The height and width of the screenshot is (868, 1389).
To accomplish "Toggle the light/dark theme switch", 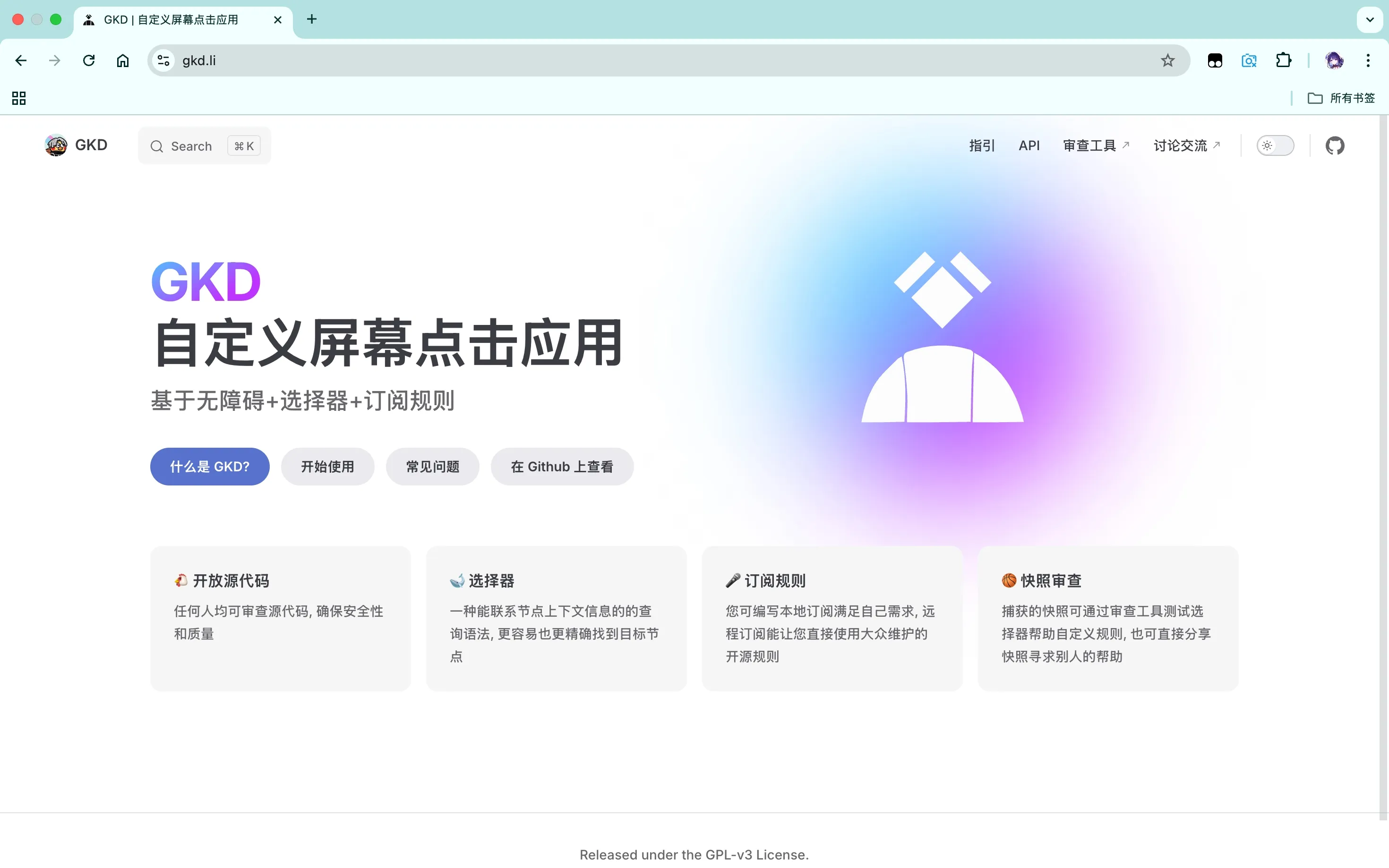I will (x=1275, y=146).
